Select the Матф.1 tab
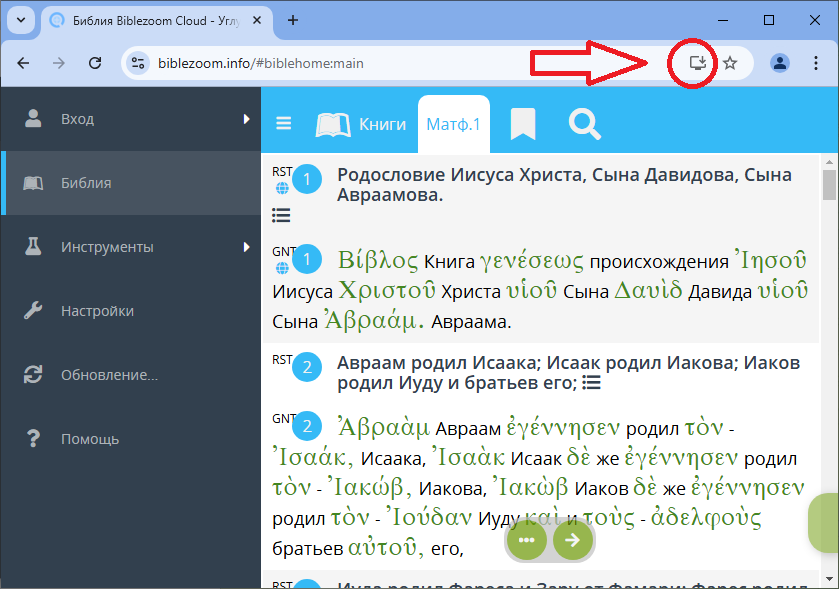The width and height of the screenshot is (839, 589). coord(453,124)
